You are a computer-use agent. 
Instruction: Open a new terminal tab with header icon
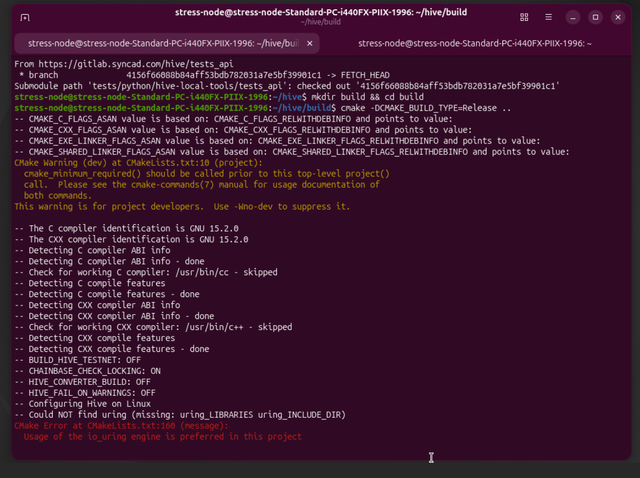25,18
